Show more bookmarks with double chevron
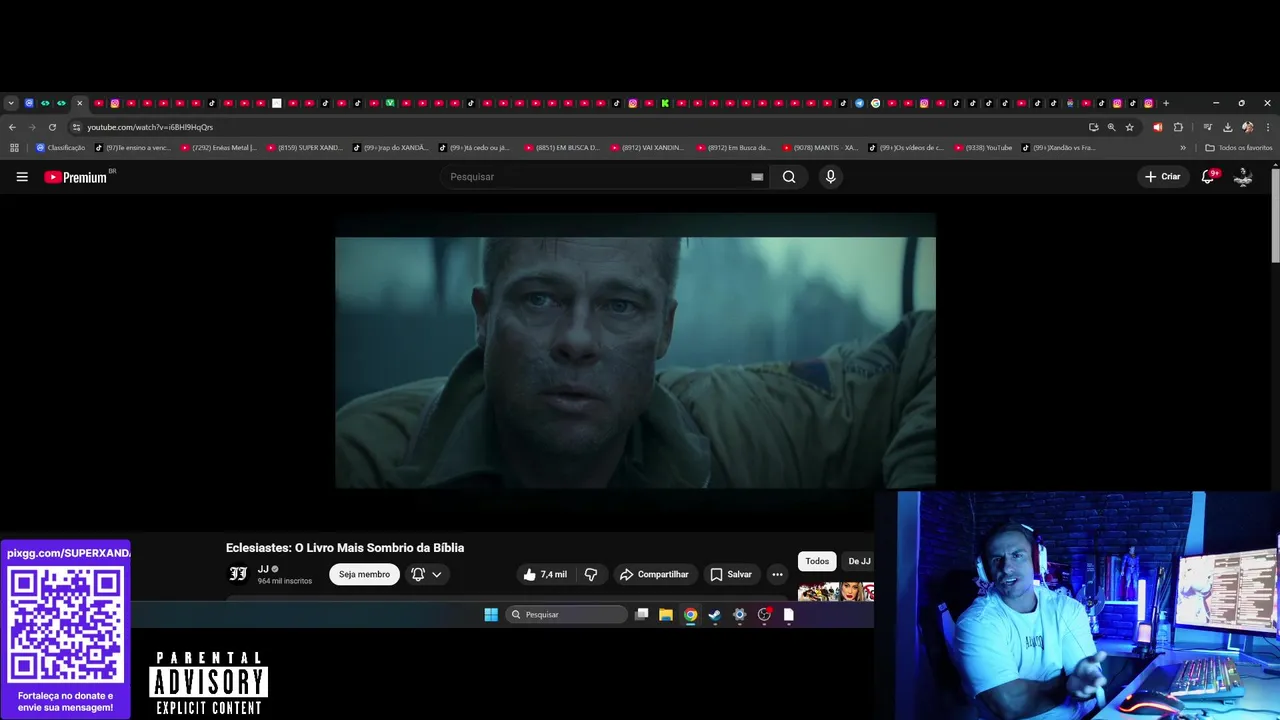This screenshot has height=720, width=1280. pos(1183,148)
